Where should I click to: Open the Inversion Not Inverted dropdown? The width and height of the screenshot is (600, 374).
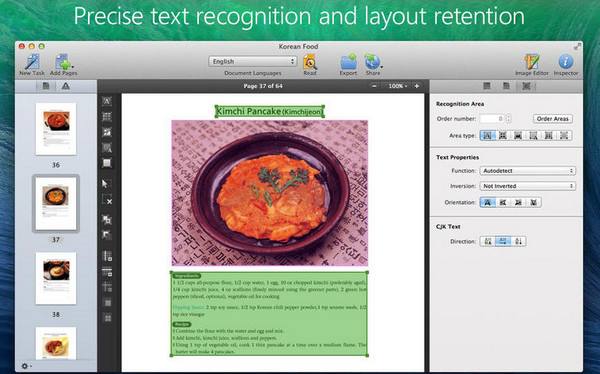pyautogui.click(x=528, y=186)
